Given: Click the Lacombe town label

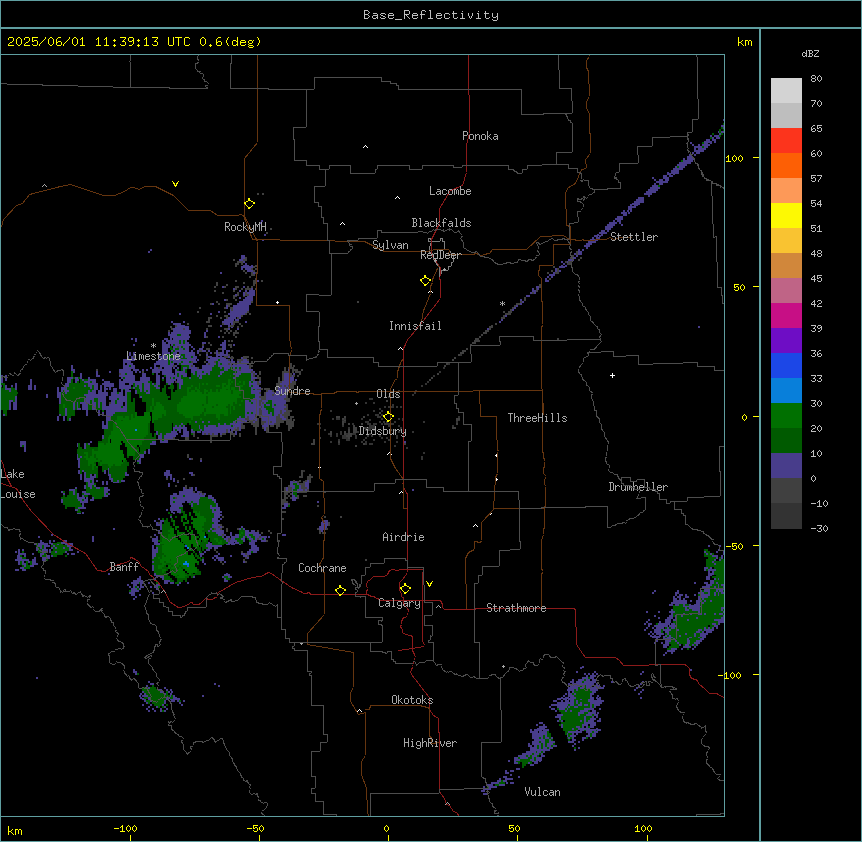Looking at the screenshot, I should tap(450, 191).
